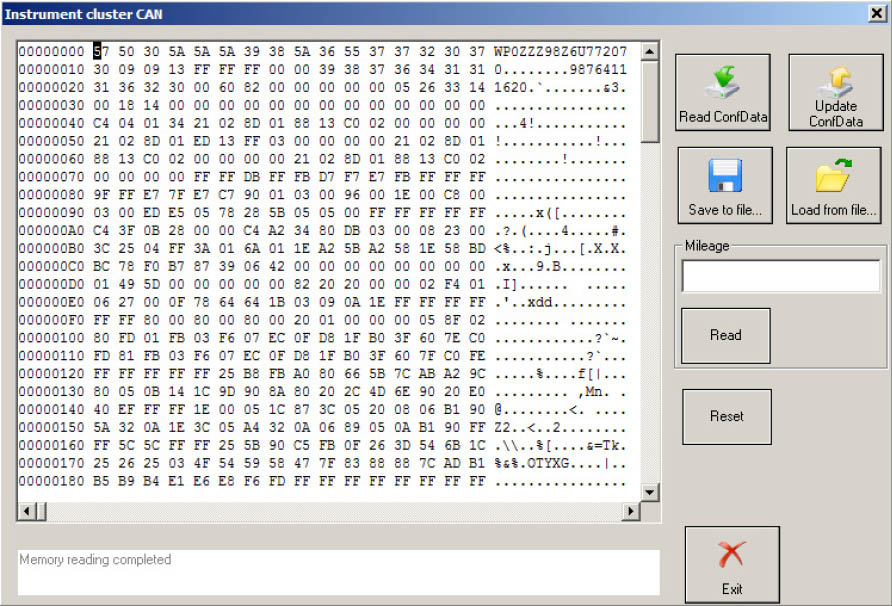Click the address label 00000180

(x=52, y=481)
